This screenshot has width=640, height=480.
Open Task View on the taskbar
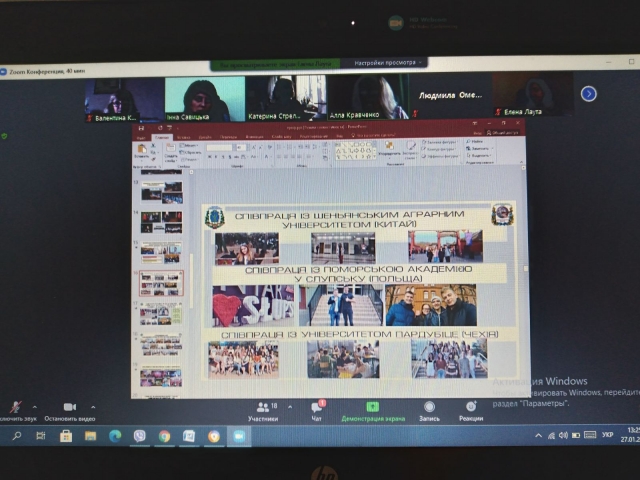(41, 436)
